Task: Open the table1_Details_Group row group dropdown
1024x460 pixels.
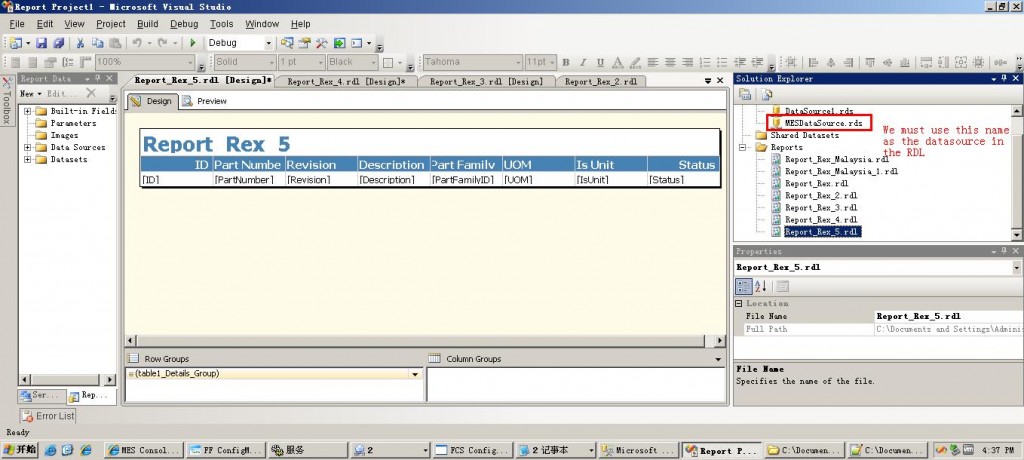Action: coord(414,374)
